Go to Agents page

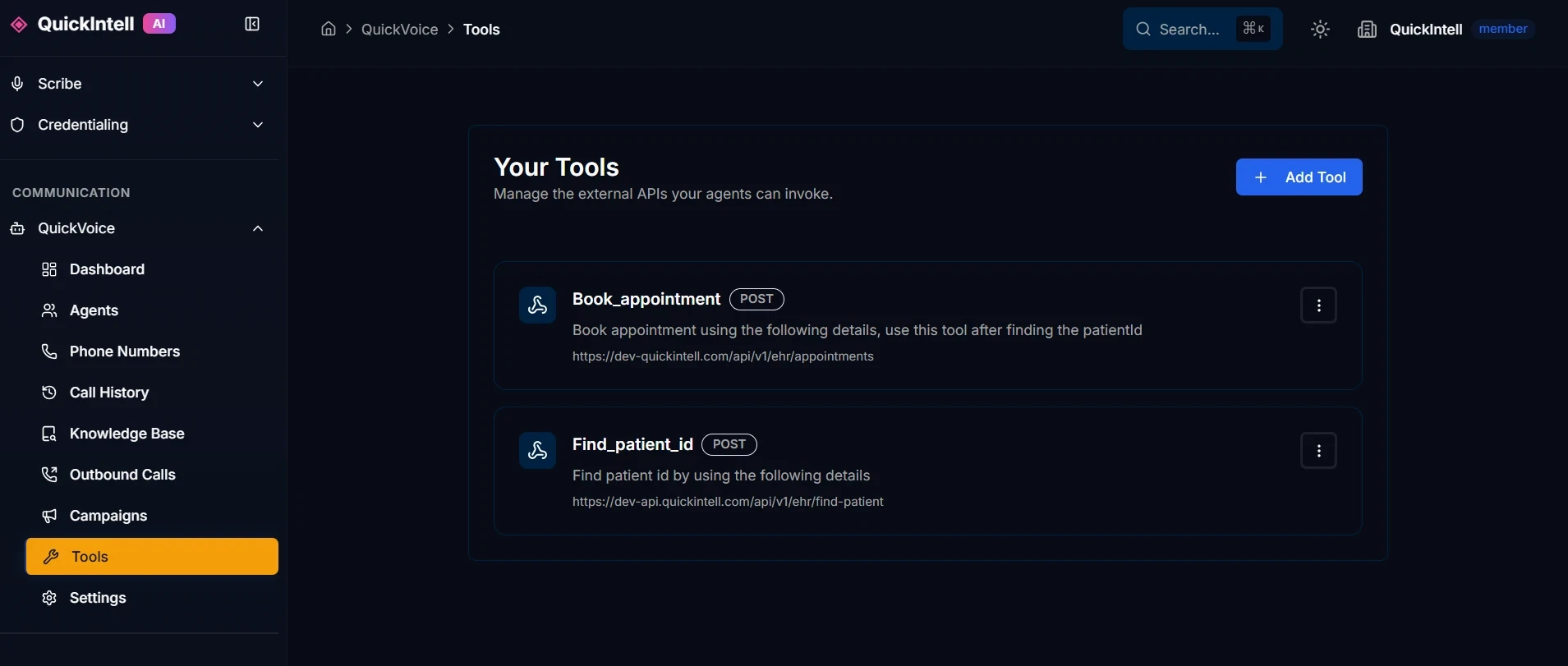click(x=152, y=310)
